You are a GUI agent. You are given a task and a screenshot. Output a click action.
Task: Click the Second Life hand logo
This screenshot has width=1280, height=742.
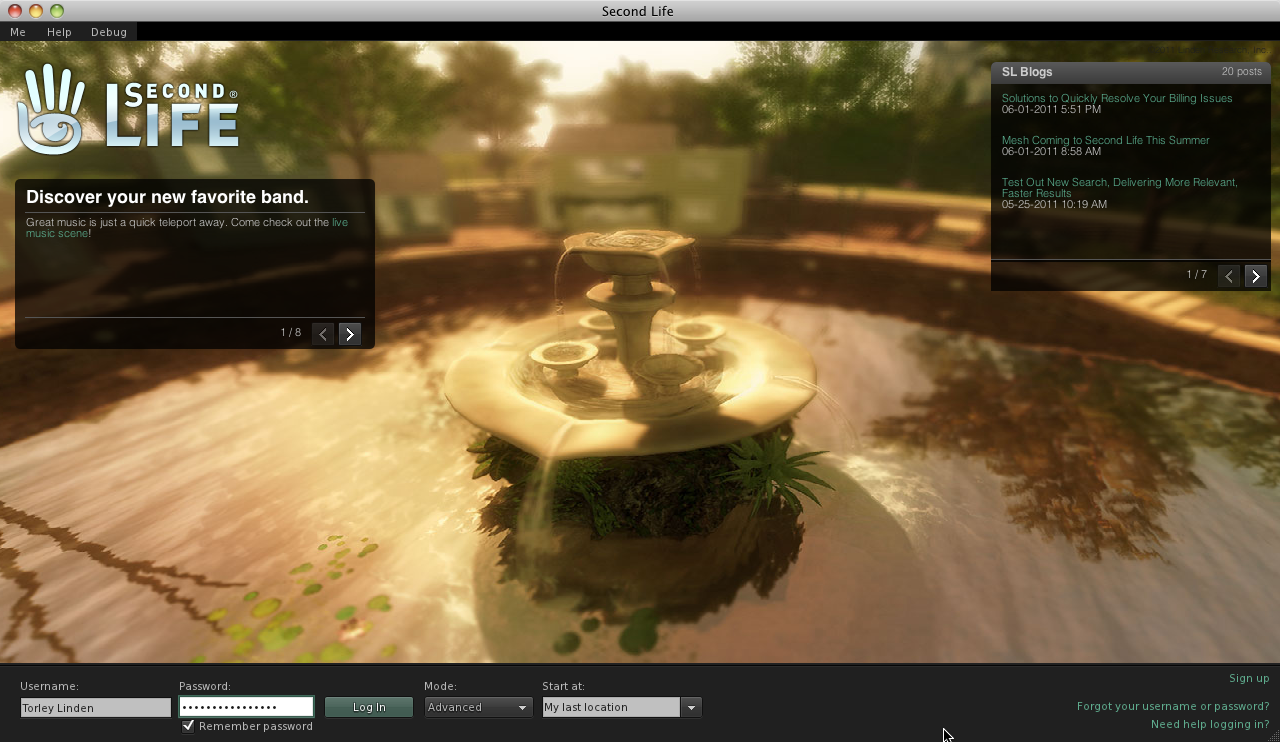coord(50,110)
